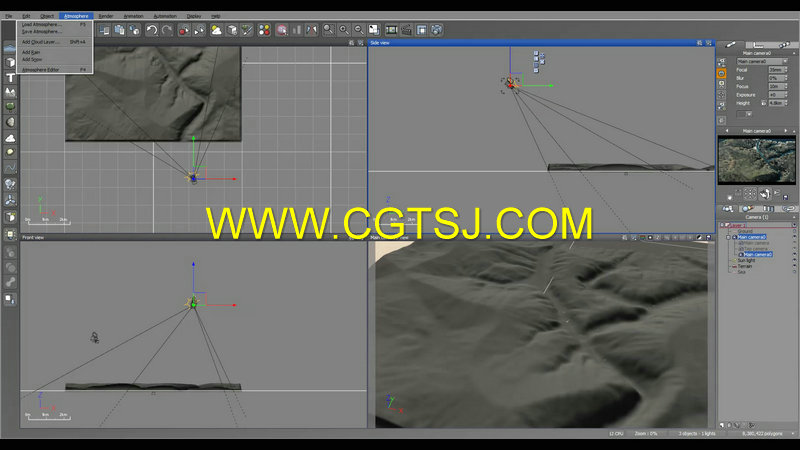Toggle visibility of Sun light row
Image resolution: width=800 pixels, height=450 pixels.
pyautogui.click(x=794, y=260)
